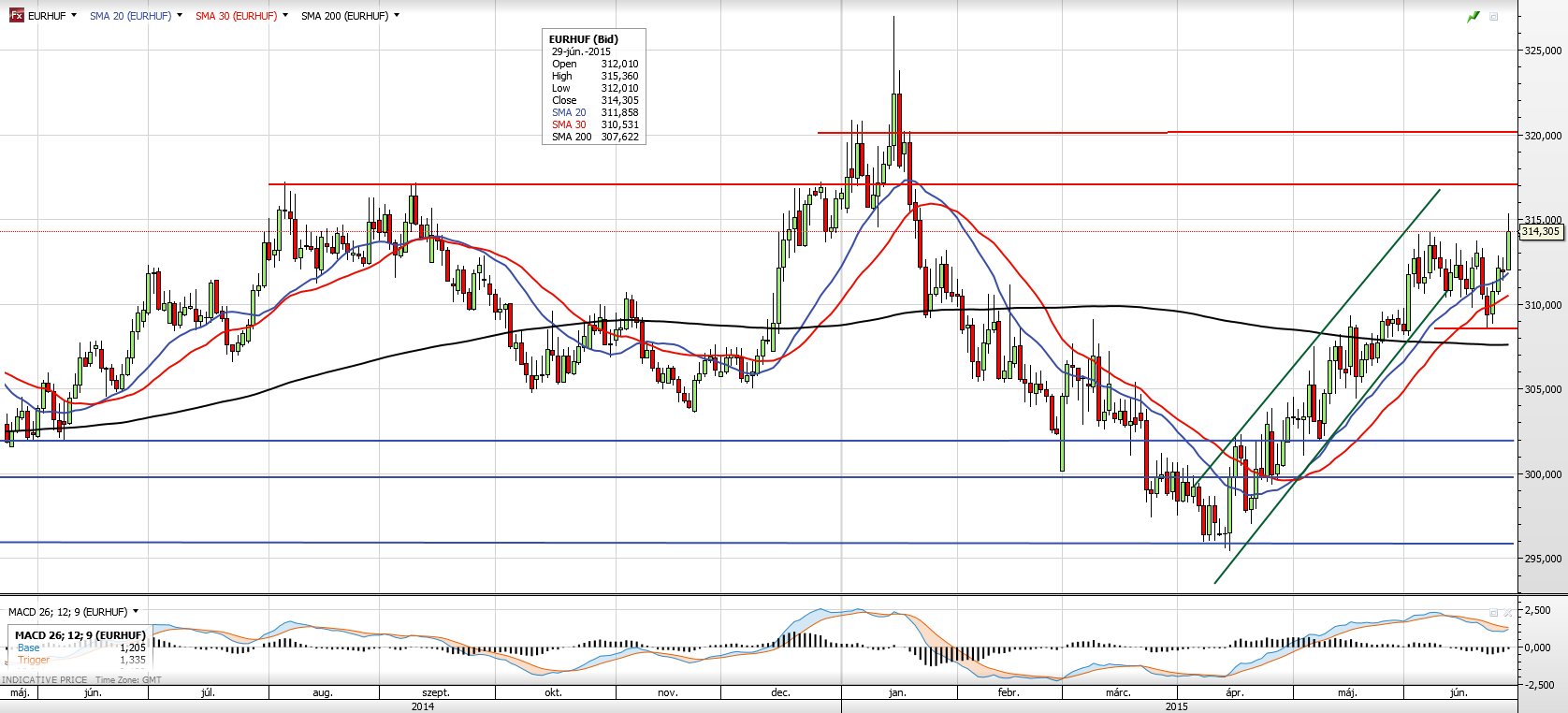Click the 320,000 price axis label
This screenshot has width=1568, height=713.
click(x=1544, y=136)
